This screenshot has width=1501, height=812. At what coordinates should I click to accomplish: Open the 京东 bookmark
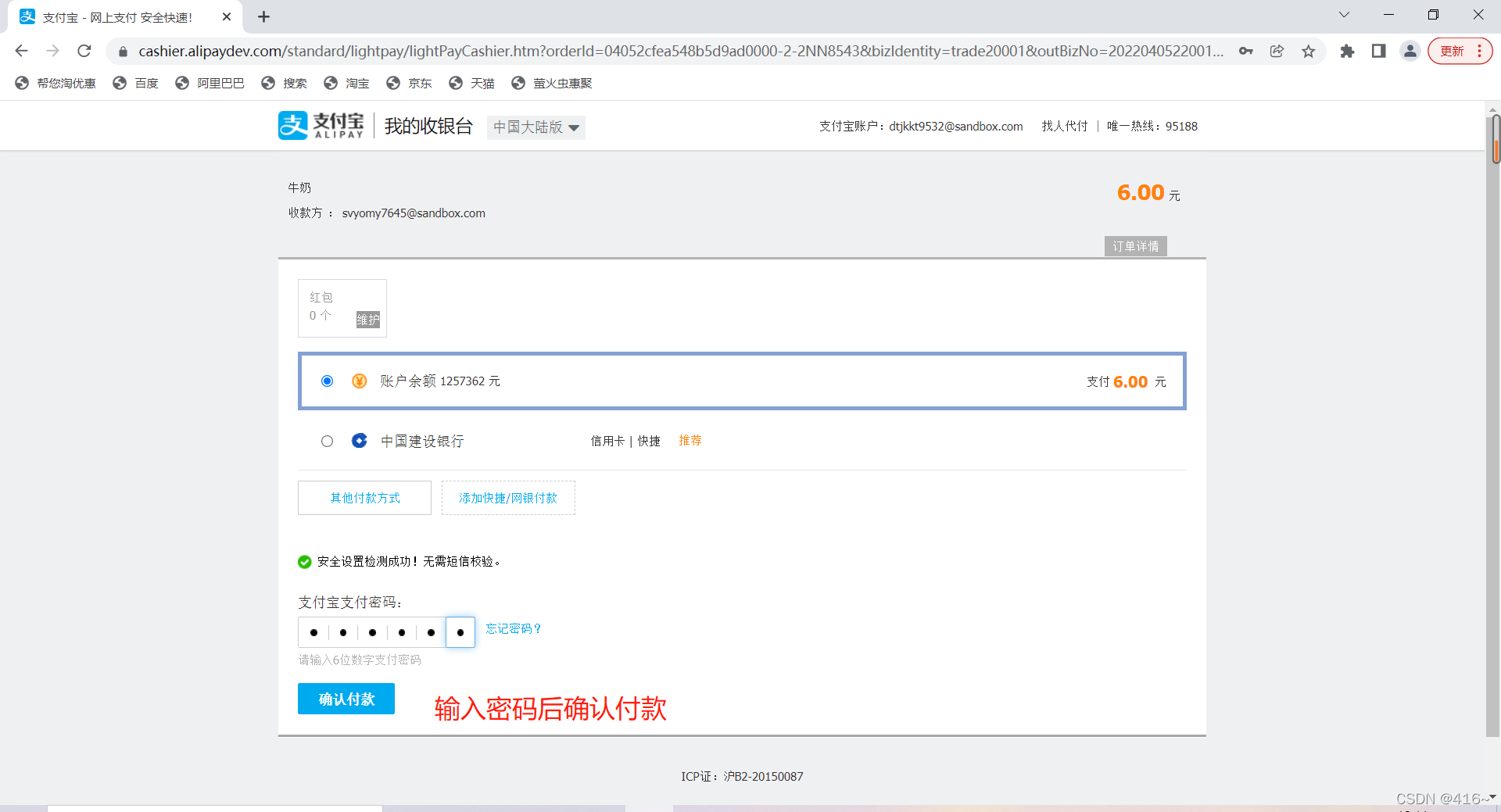tap(410, 83)
